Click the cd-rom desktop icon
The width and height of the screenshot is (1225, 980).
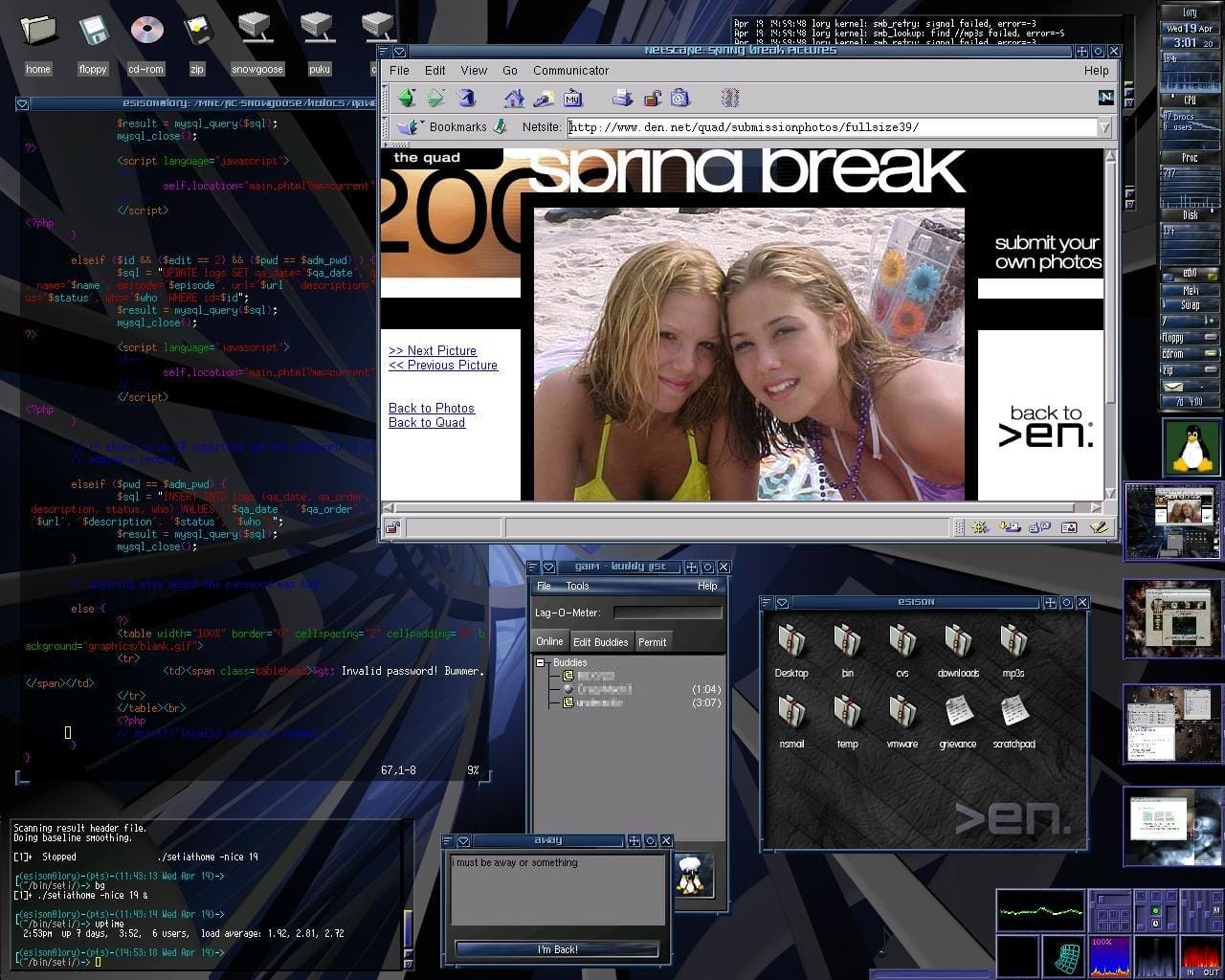pos(146,43)
